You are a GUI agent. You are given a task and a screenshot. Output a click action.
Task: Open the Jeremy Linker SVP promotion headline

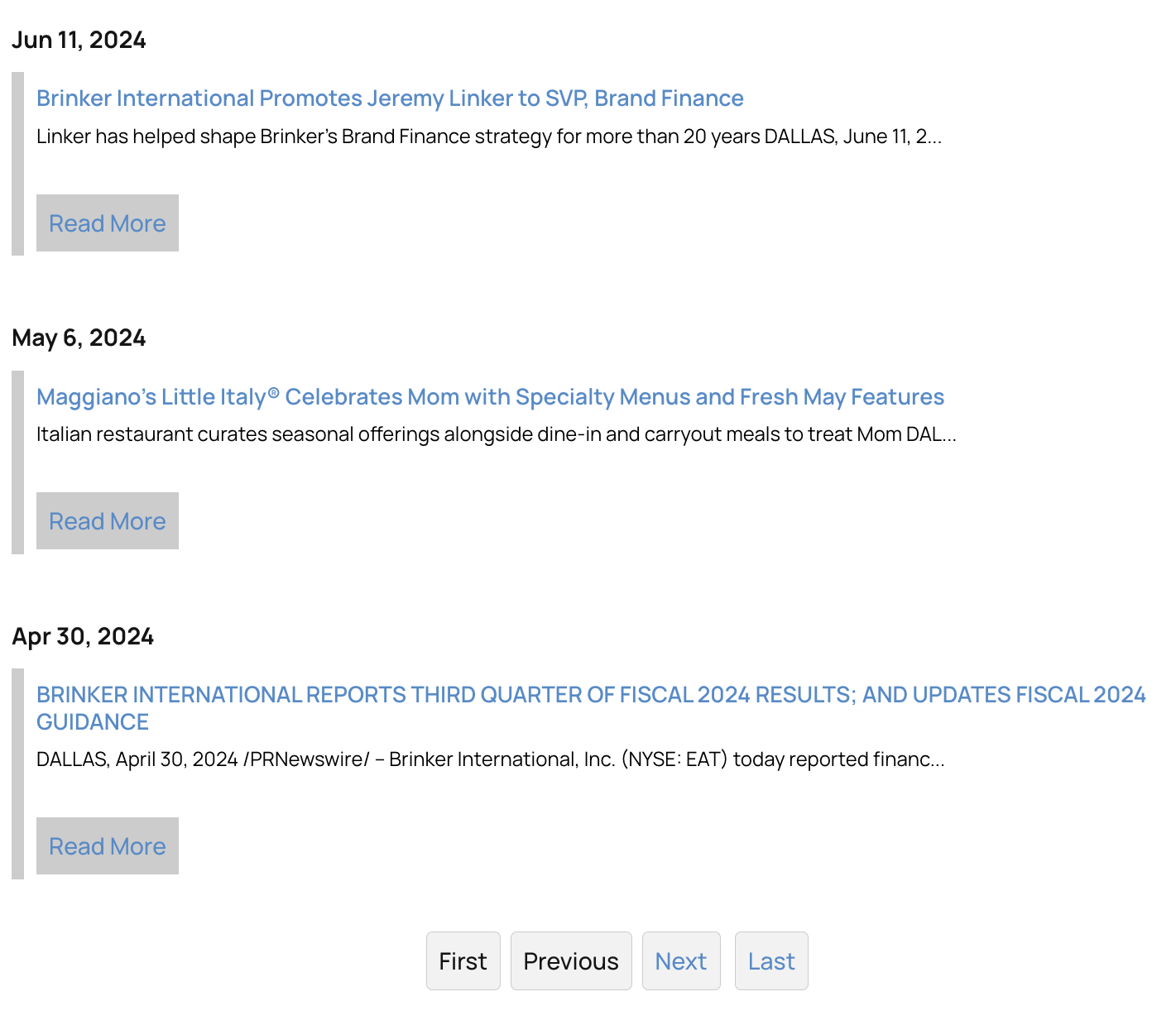pos(390,98)
